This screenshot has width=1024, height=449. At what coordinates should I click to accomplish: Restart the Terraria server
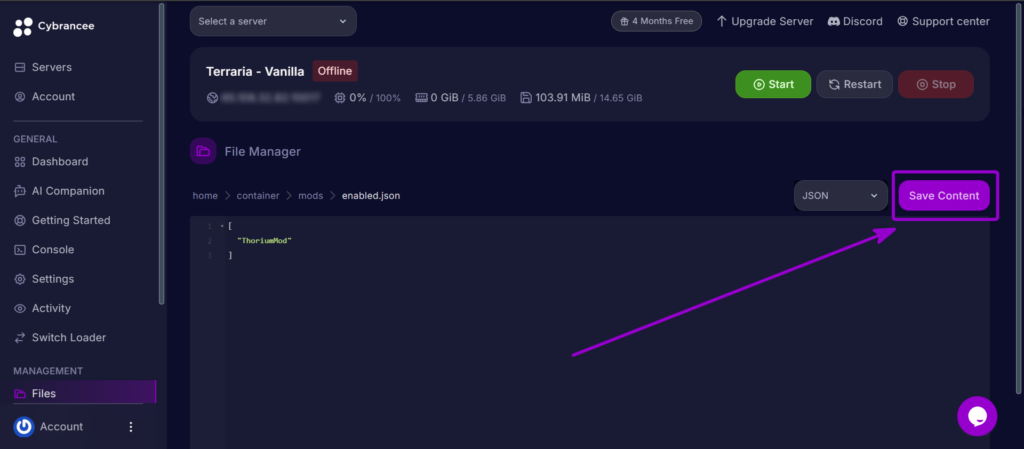pyautogui.click(x=854, y=84)
